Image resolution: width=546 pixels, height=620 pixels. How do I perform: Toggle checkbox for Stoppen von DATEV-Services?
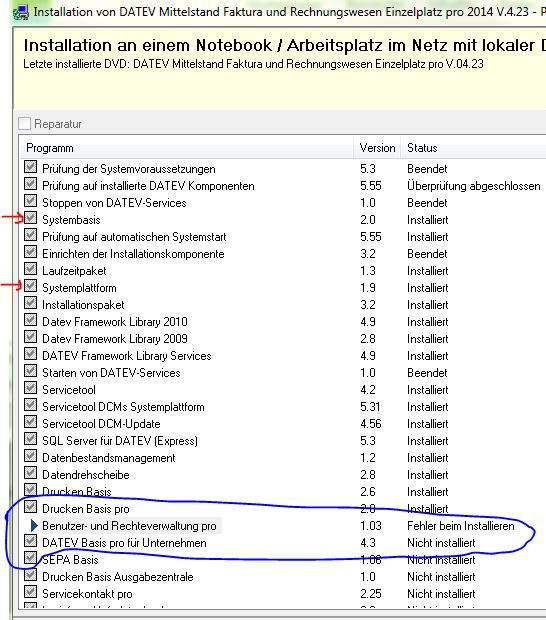(30, 201)
